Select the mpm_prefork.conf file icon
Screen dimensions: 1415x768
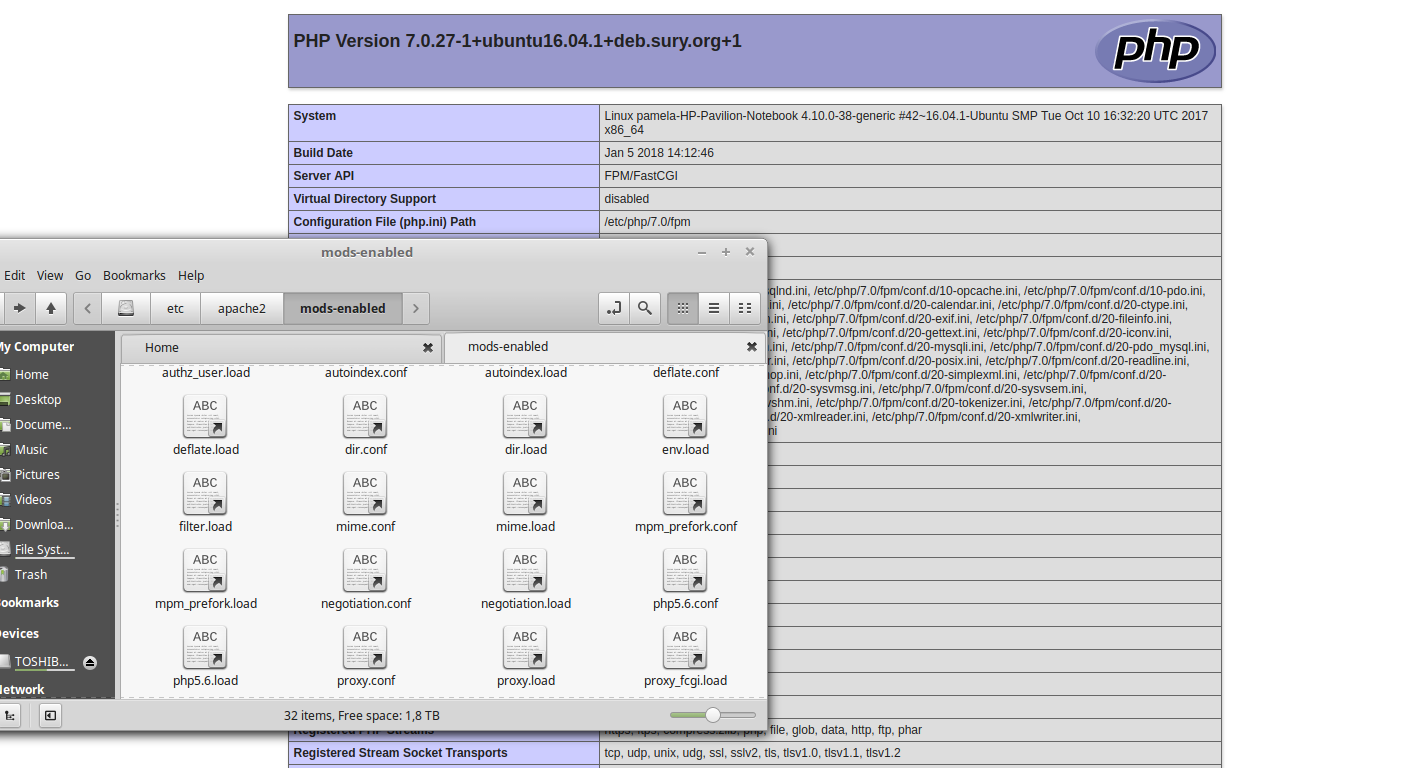click(685, 493)
